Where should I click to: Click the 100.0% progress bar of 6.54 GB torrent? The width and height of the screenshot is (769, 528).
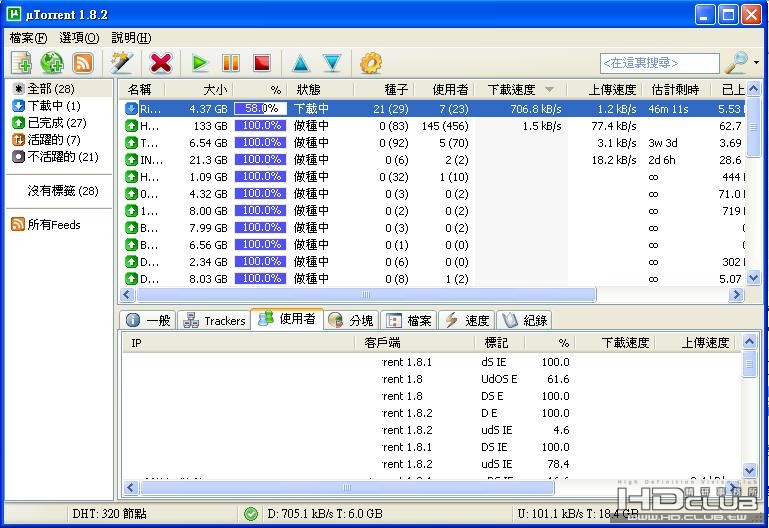coord(261,143)
